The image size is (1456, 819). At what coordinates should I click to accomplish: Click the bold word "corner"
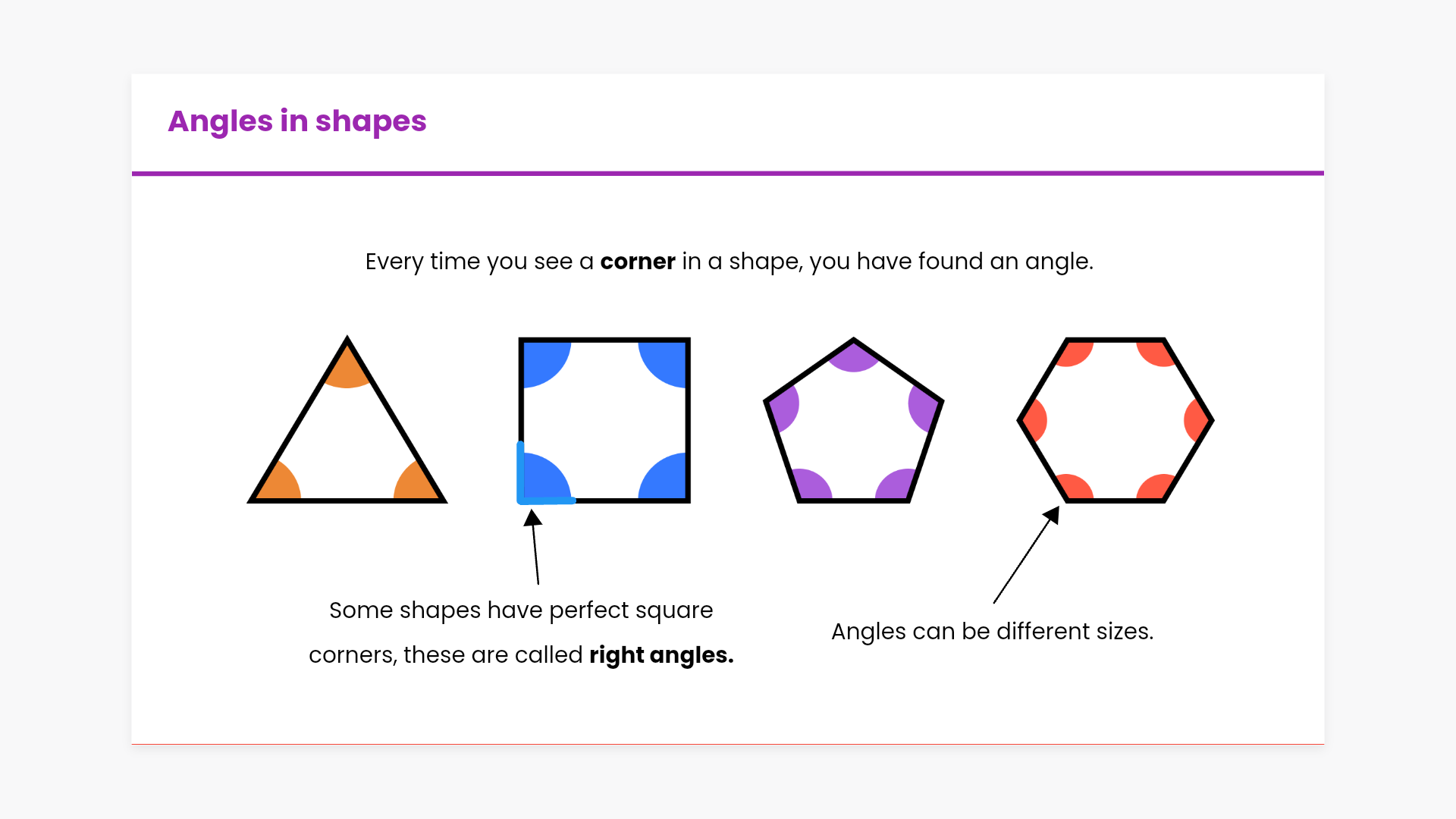tap(637, 262)
